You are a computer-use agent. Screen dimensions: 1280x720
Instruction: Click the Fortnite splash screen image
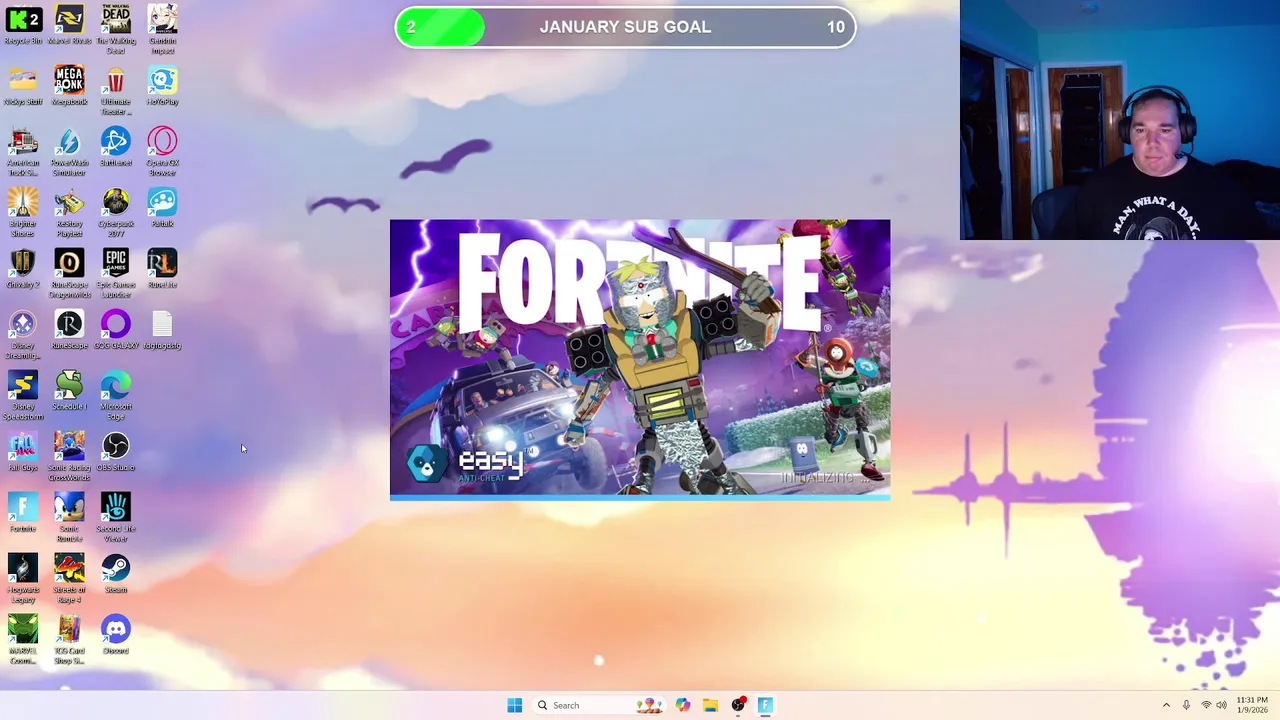click(x=640, y=359)
